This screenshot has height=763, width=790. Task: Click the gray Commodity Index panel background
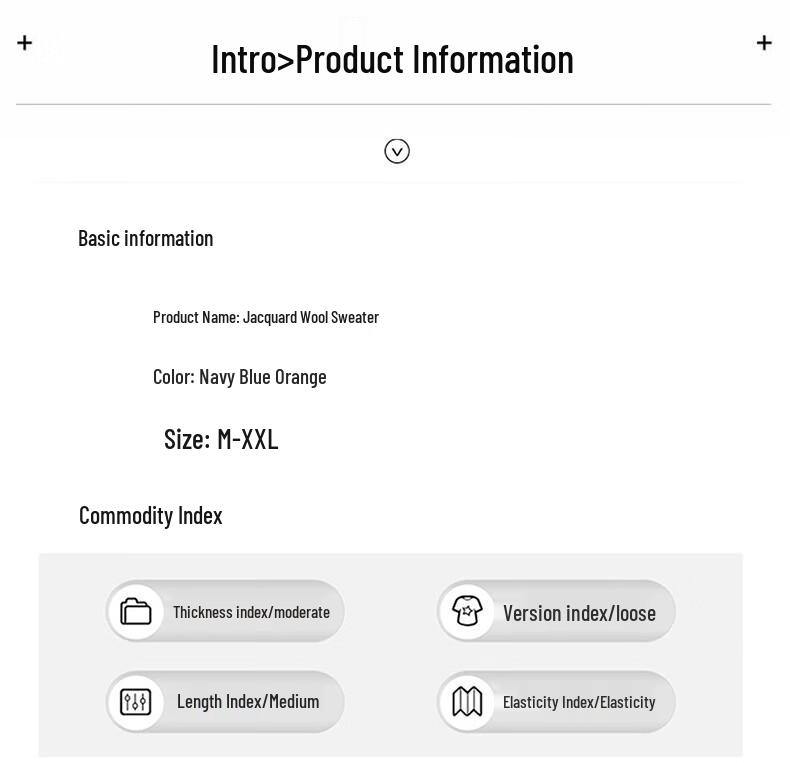coord(390,655)
